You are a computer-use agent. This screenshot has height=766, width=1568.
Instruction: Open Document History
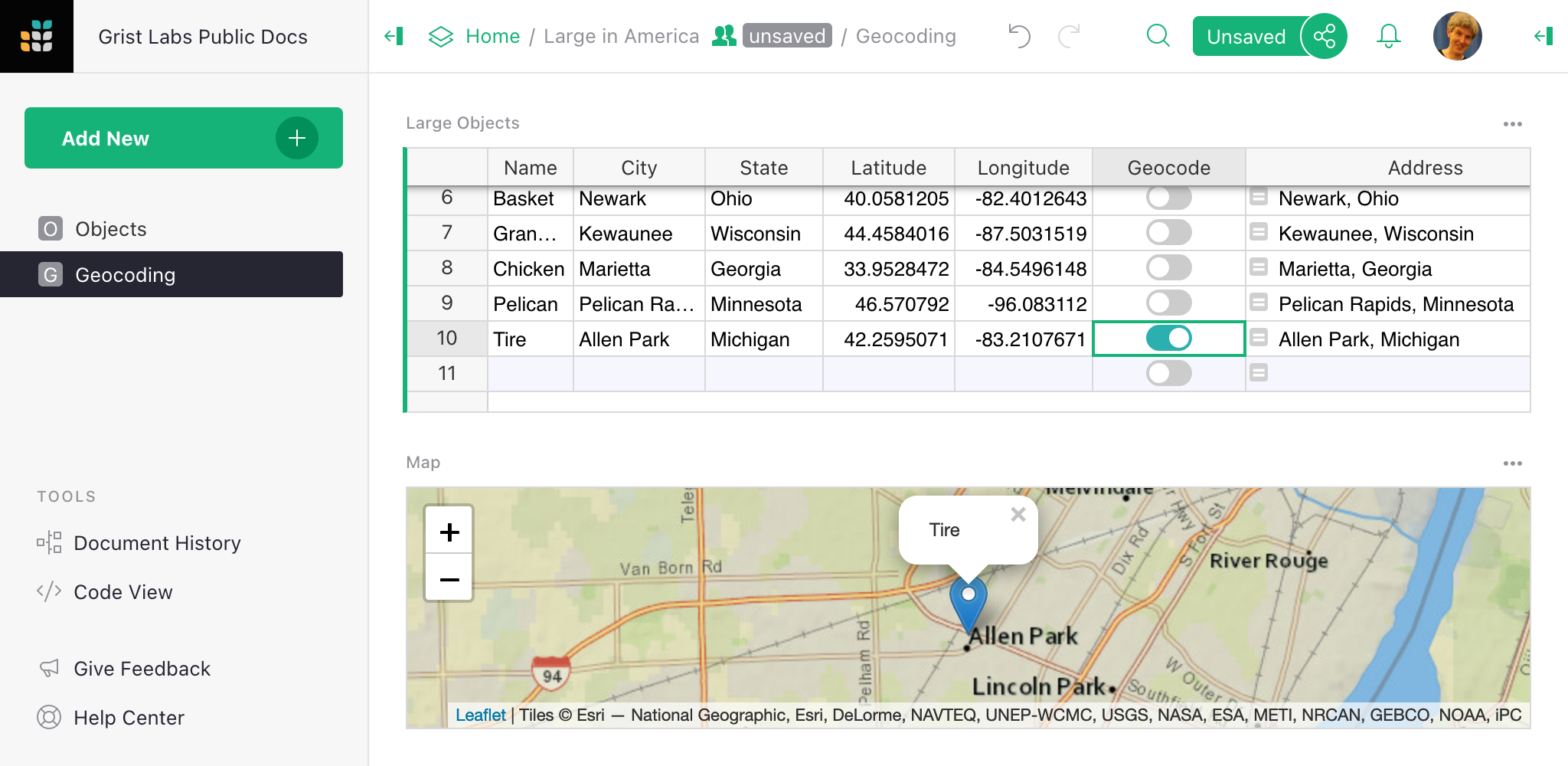point(156,543)
